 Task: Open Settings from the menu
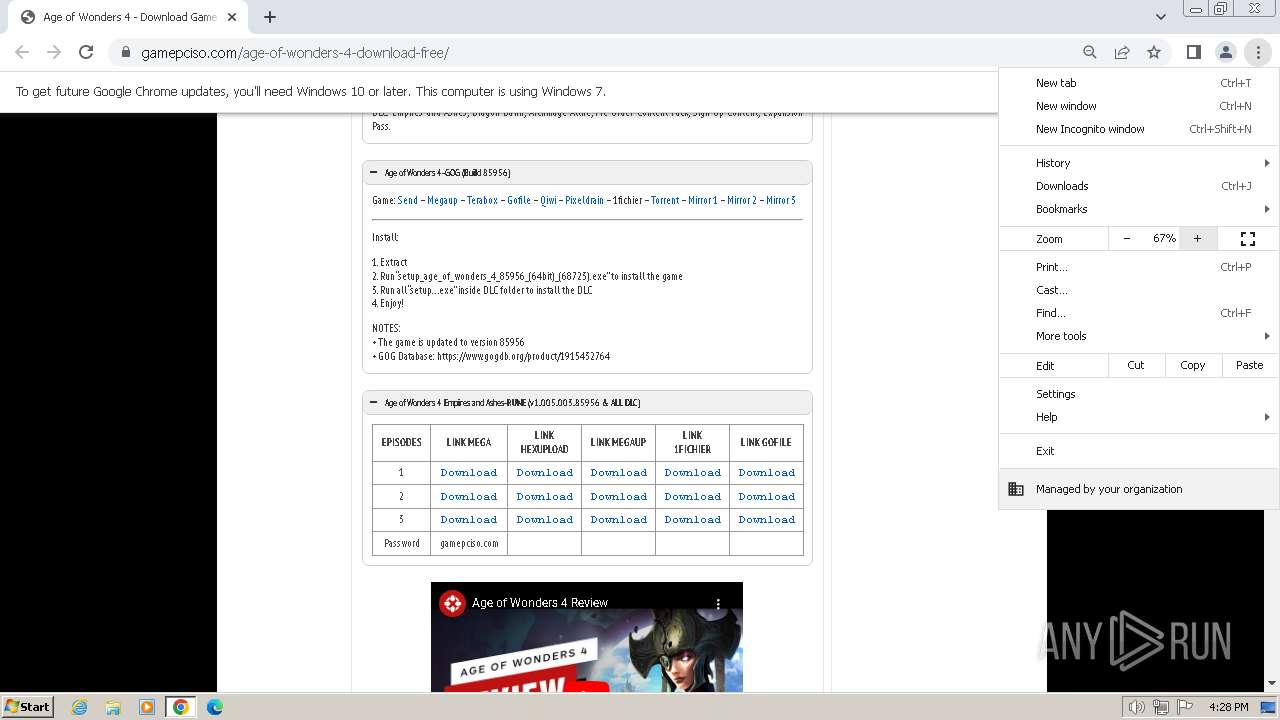[x=1139, y=394]
